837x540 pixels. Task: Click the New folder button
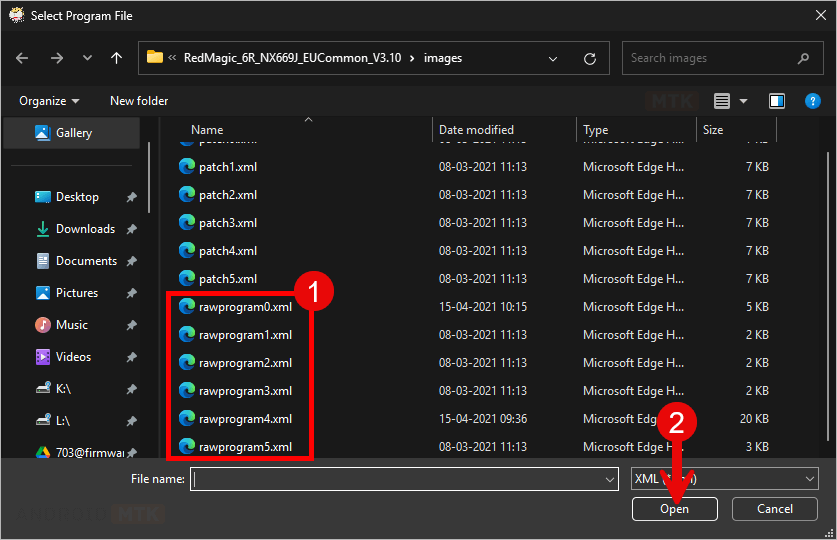(139, 101)
